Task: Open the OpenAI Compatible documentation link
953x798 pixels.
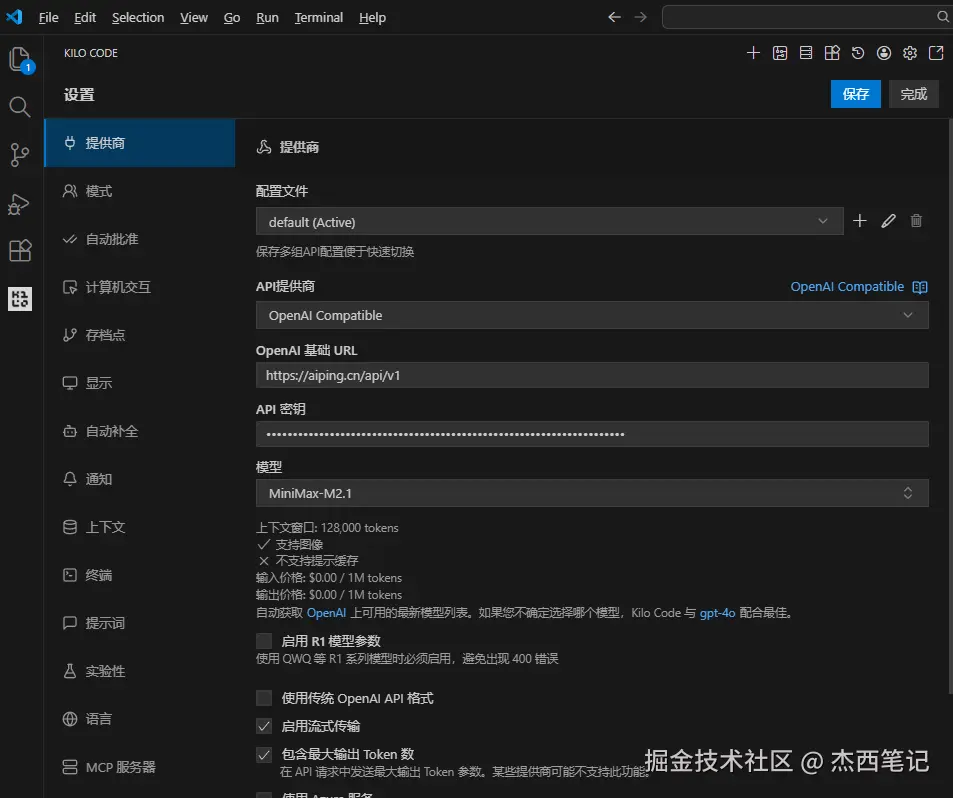Action: click(x=847, y=287)
